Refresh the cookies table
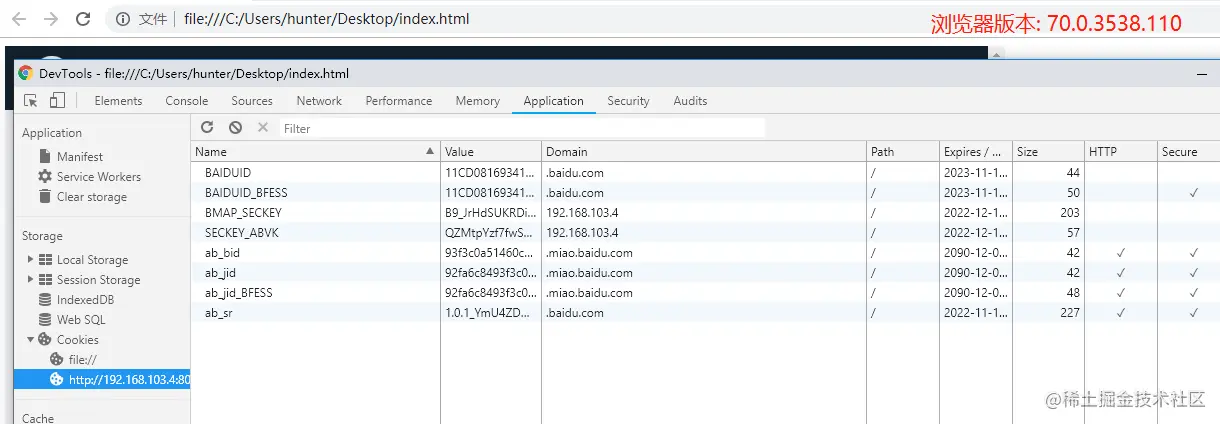This screenshot has height=424, width=1220. 207,128
